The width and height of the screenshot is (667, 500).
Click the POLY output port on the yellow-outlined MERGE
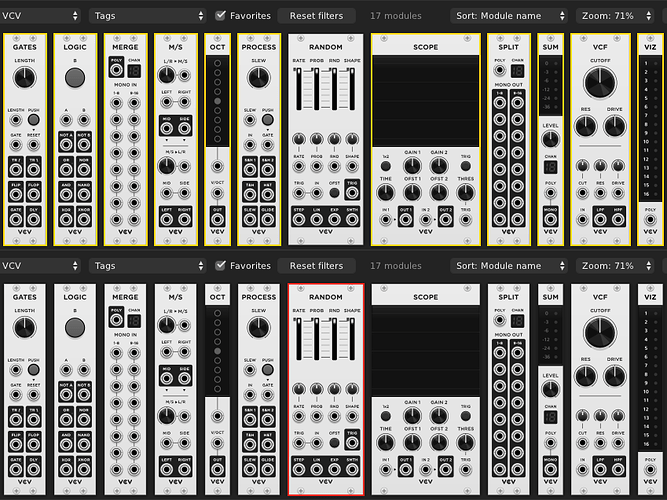(x=117, y=70)
